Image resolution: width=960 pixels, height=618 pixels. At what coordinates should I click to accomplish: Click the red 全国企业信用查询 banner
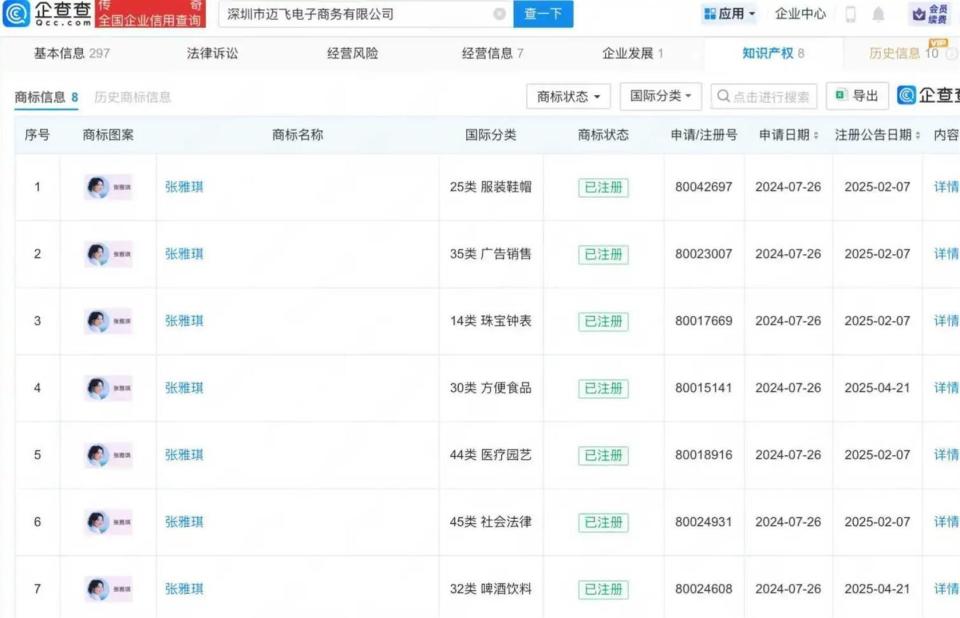150,13
